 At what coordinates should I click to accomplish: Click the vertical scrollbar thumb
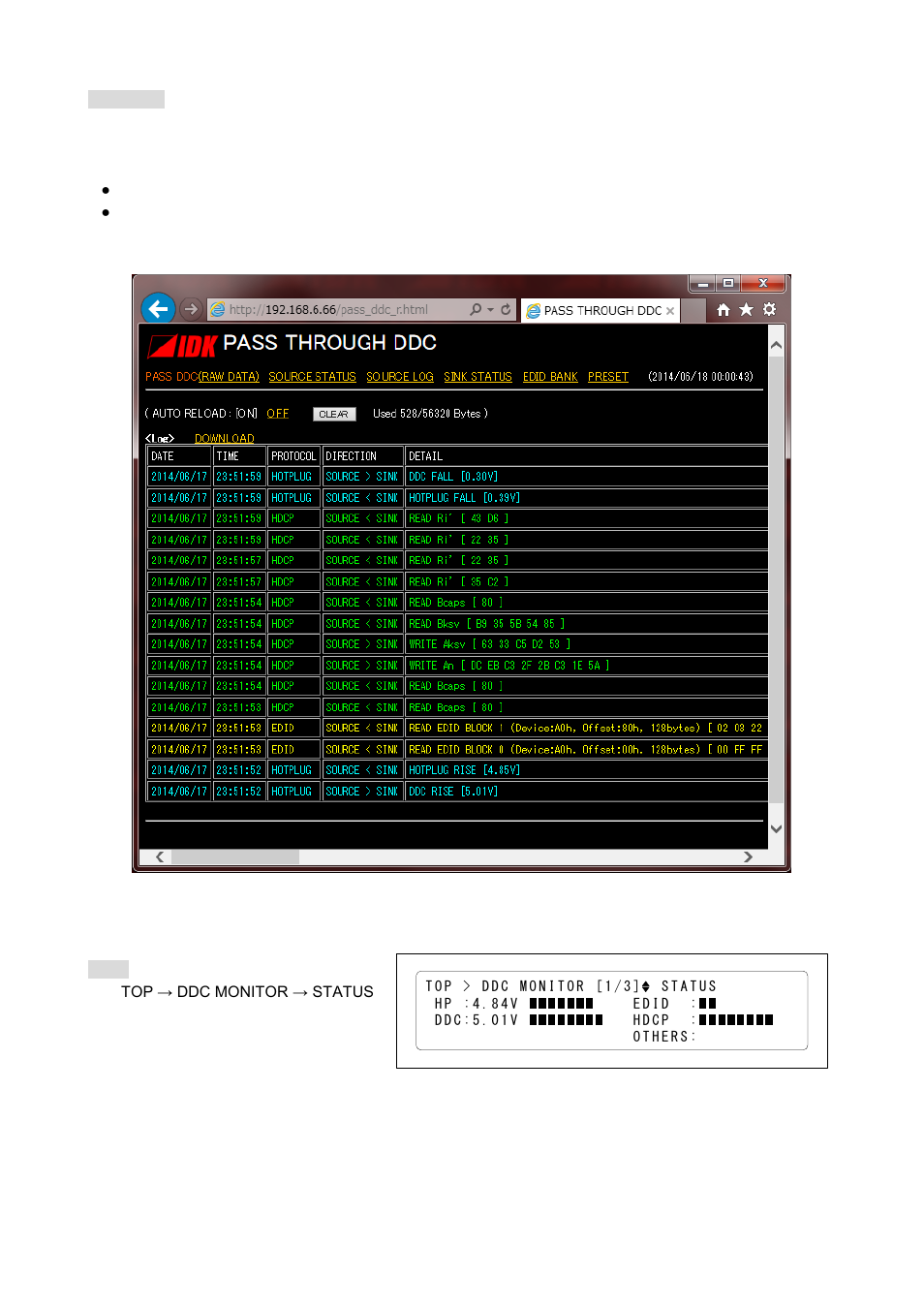[776, 579]
